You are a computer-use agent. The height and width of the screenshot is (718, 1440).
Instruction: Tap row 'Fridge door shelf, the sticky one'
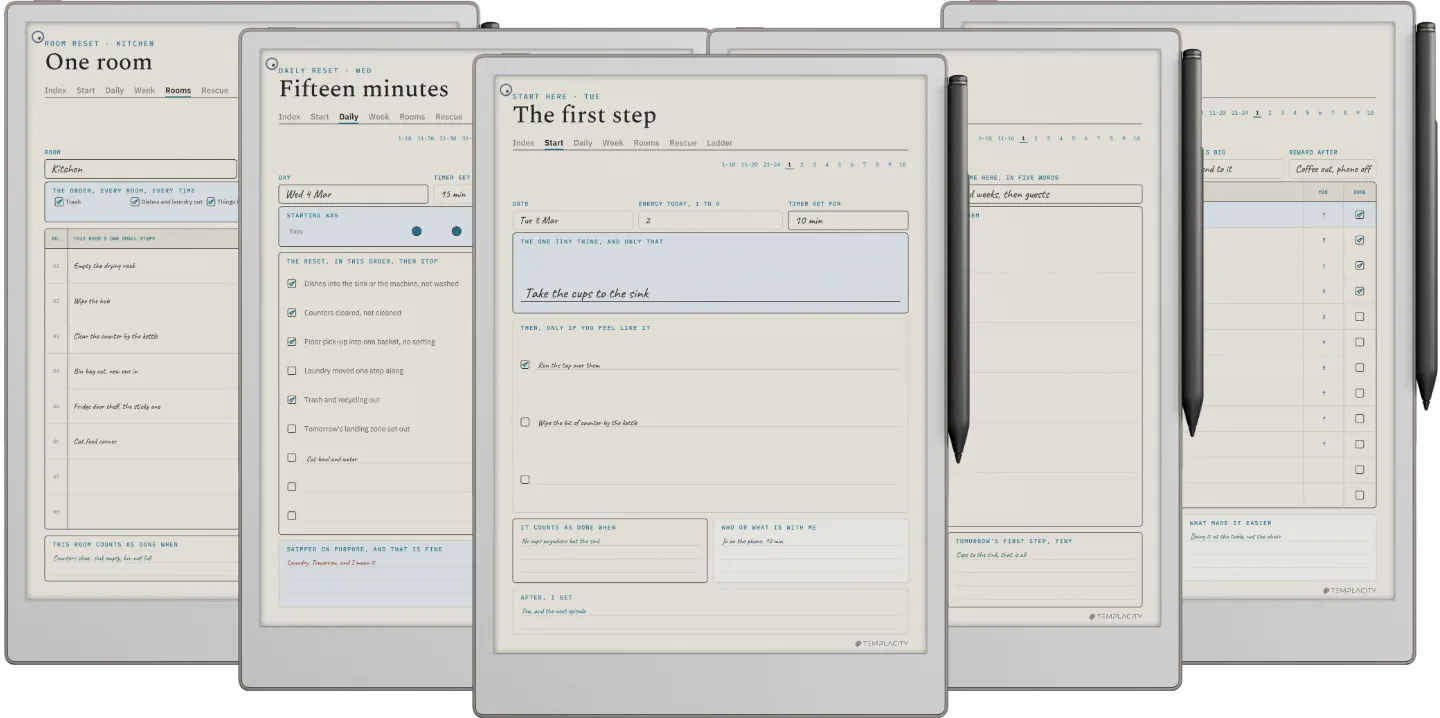141,406
